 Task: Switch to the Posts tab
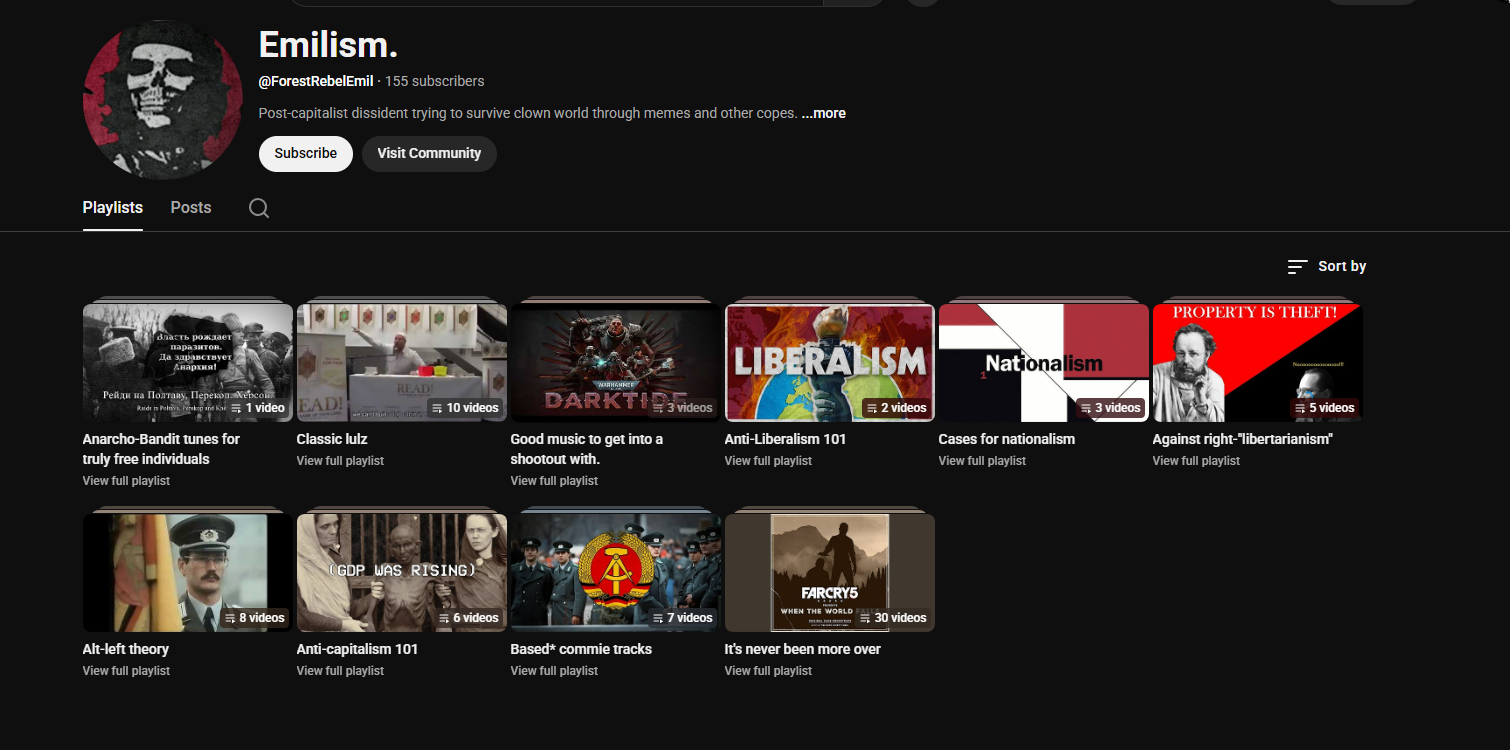coord(190,208)
